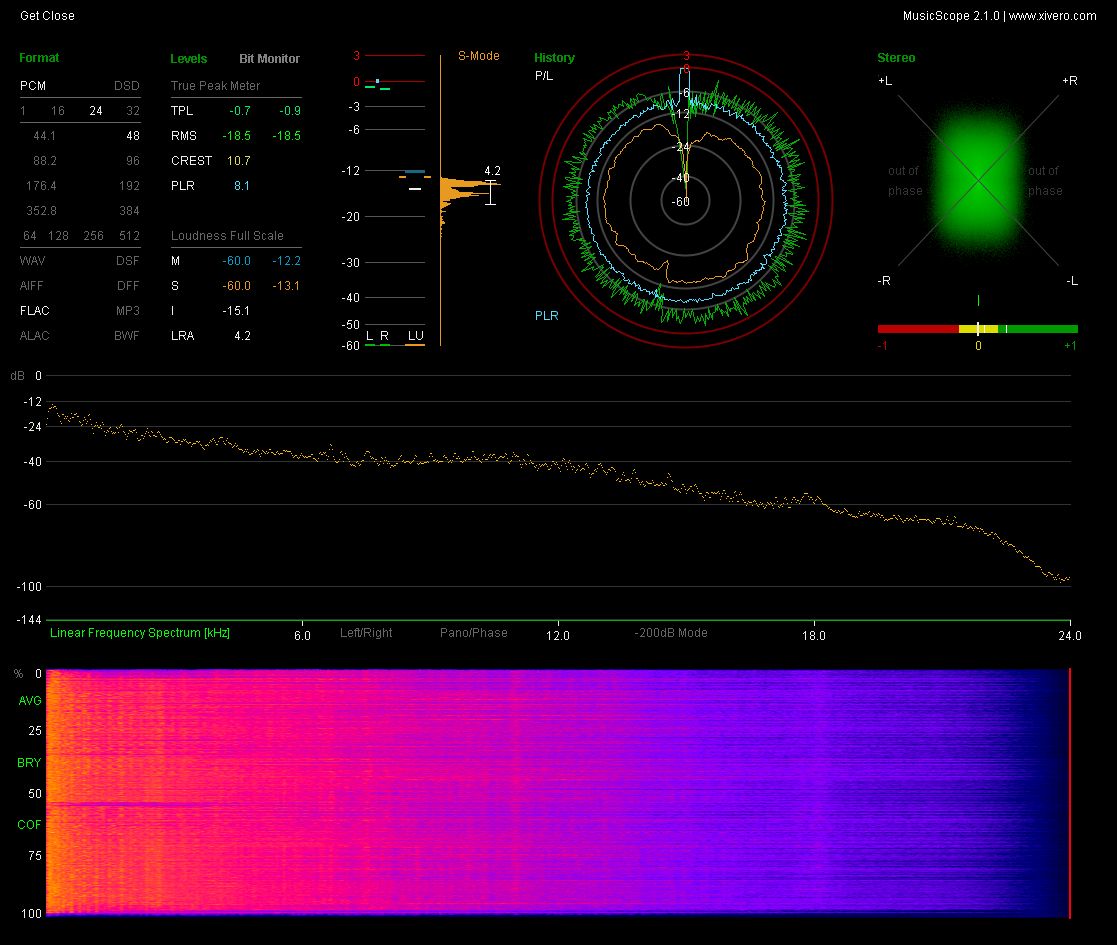
Task: Click the red playhead line on the spectrogram
Action: point(1070,792)
